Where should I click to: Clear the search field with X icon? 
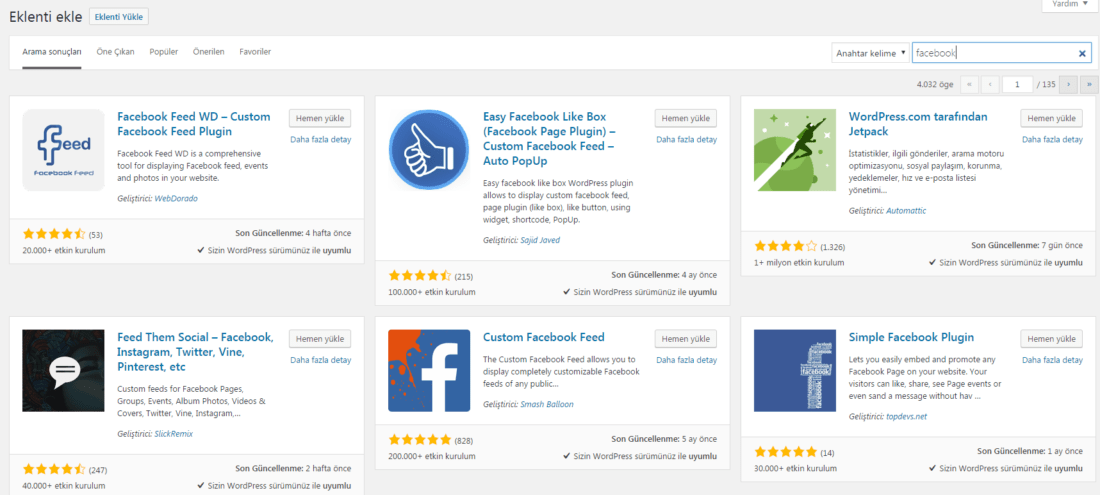[1082, 53]
